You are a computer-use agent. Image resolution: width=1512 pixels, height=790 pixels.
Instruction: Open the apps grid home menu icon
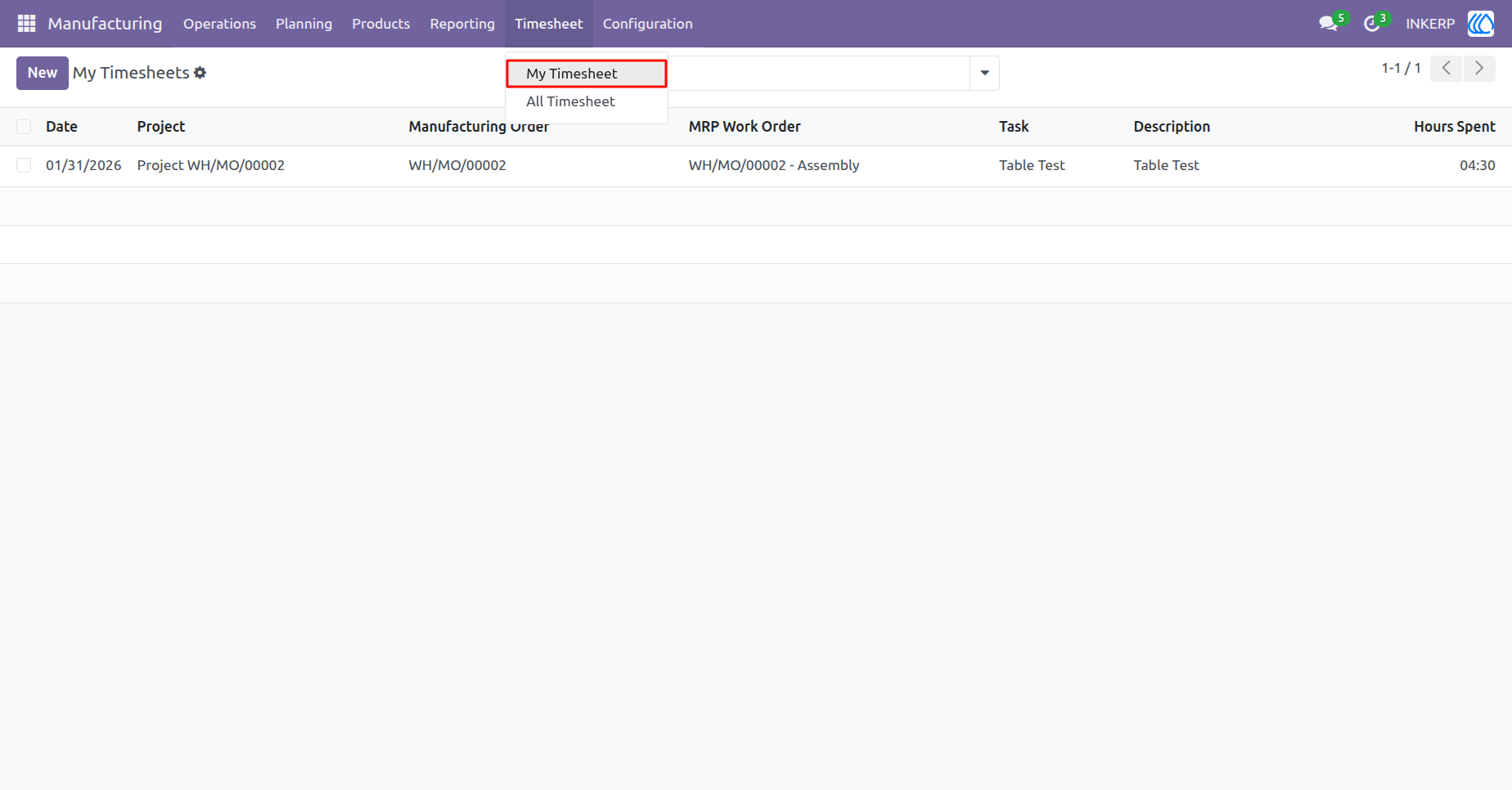click(26, 24)
